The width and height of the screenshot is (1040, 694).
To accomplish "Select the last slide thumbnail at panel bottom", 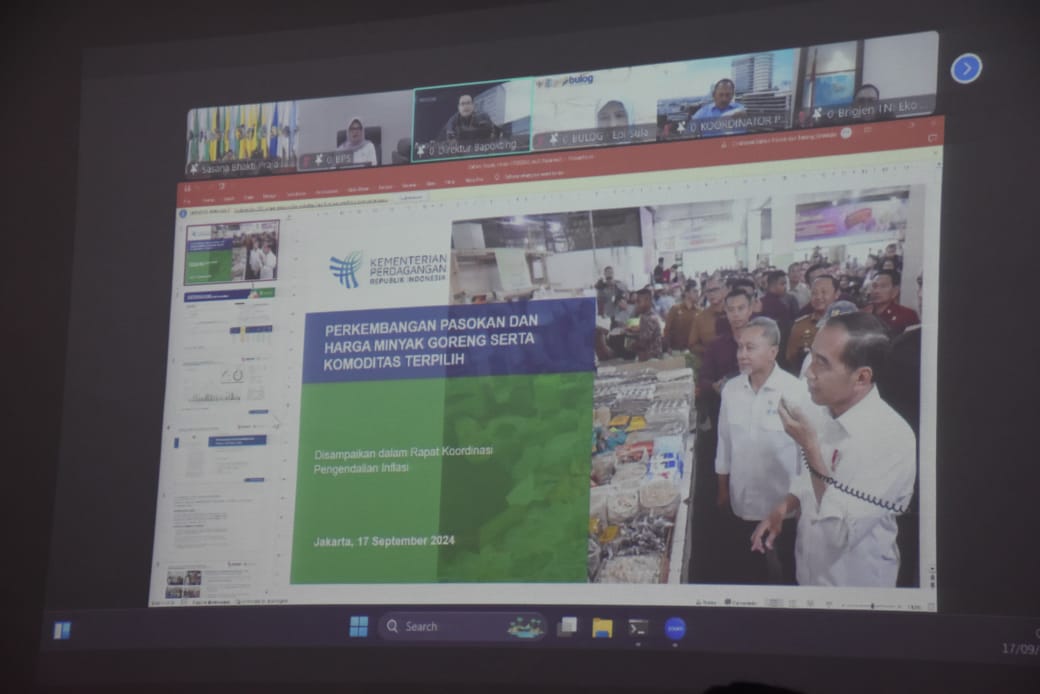I will point(183,583).
